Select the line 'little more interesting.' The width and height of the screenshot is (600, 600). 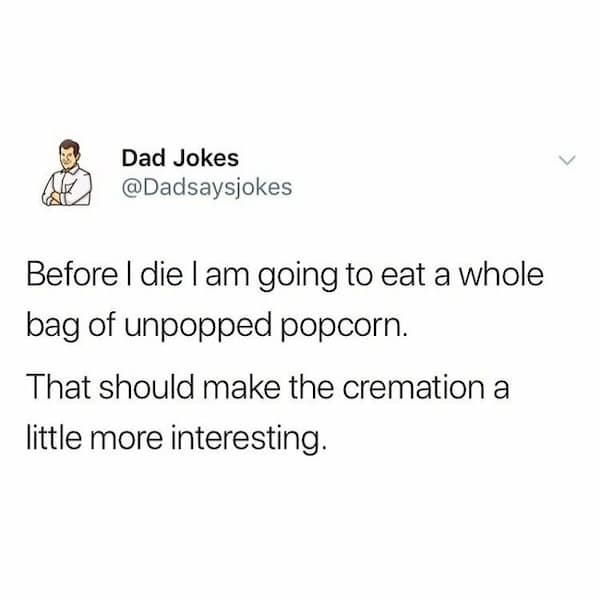point(177,440)
